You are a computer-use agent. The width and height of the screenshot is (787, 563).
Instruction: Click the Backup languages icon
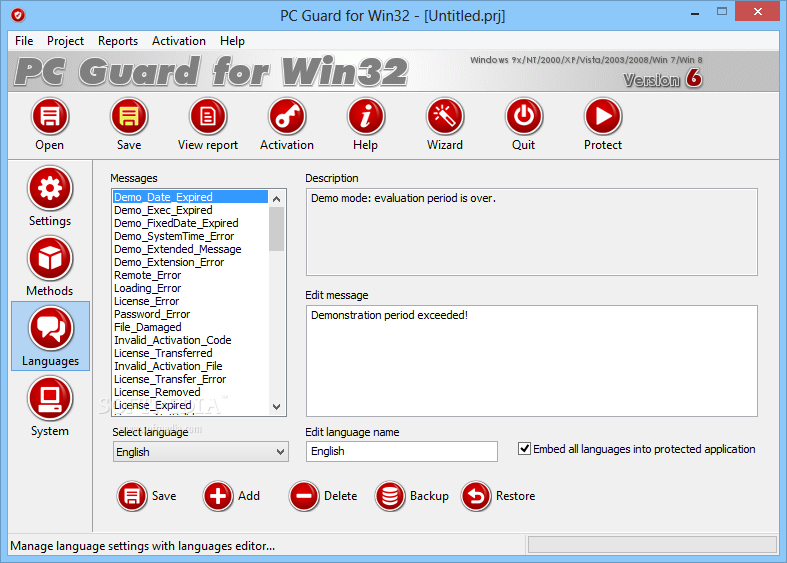point(390,496)
